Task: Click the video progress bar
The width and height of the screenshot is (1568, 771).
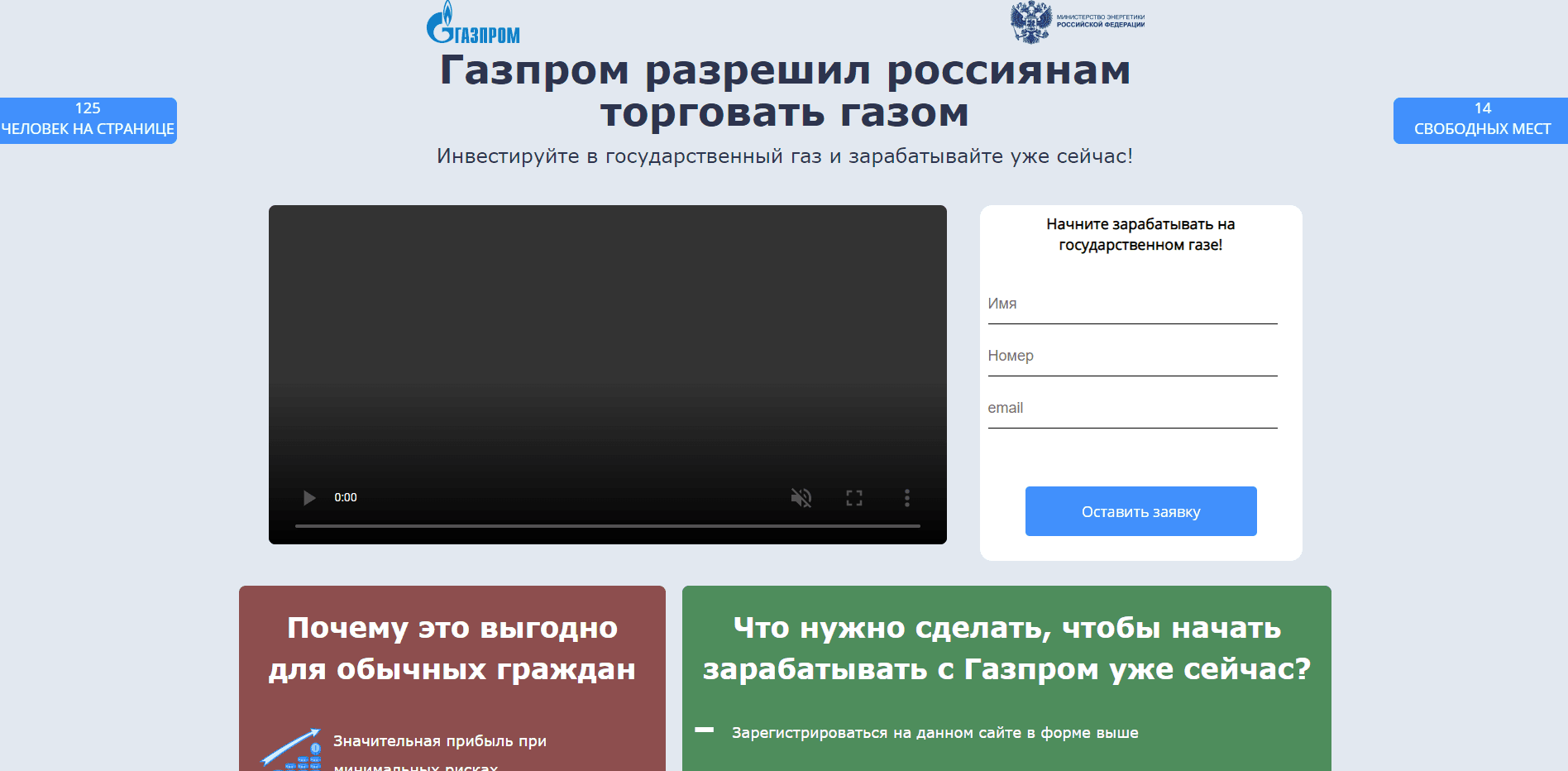Action: click(x=607, y=525)
